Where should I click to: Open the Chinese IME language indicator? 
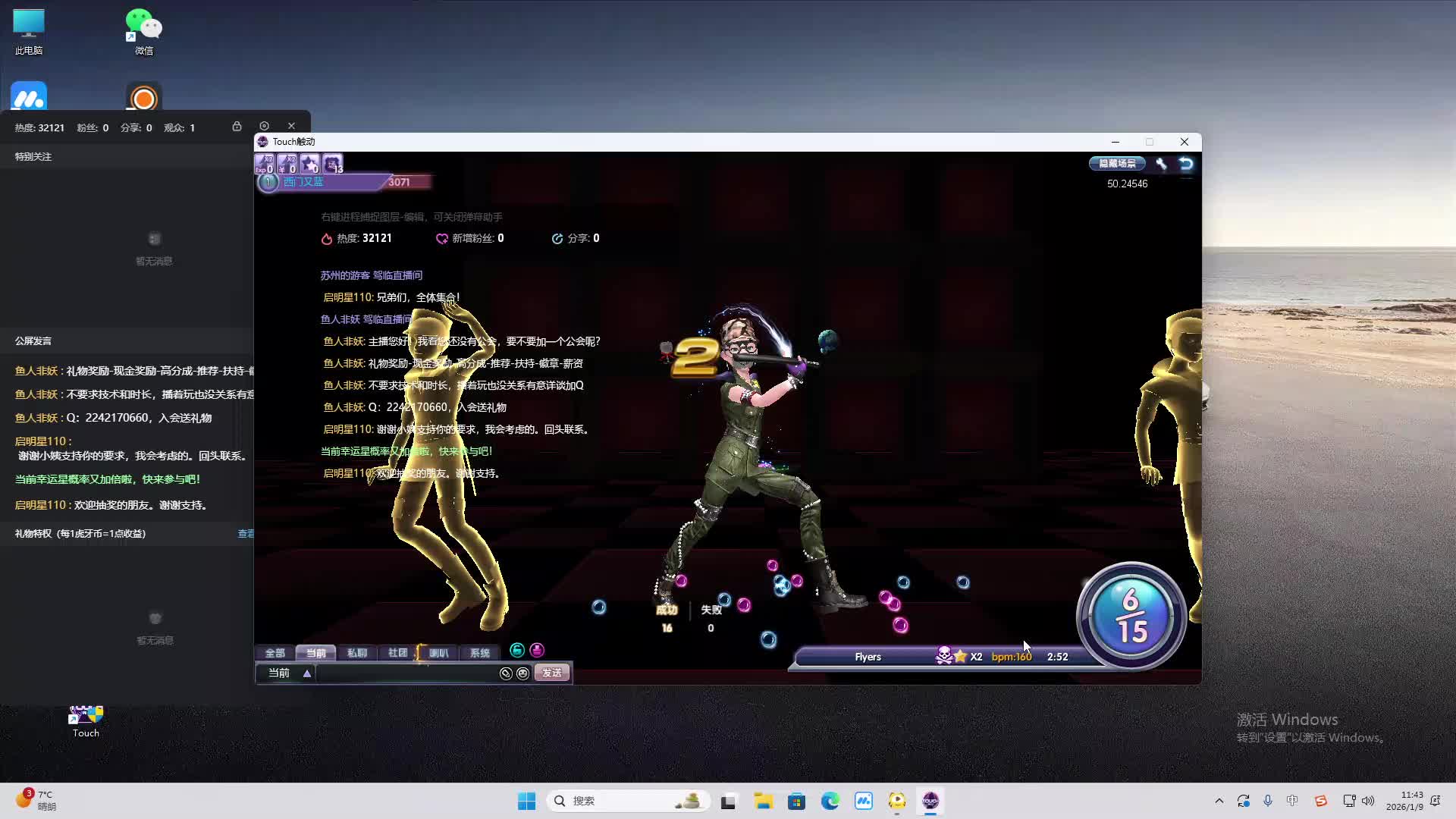1292,801
